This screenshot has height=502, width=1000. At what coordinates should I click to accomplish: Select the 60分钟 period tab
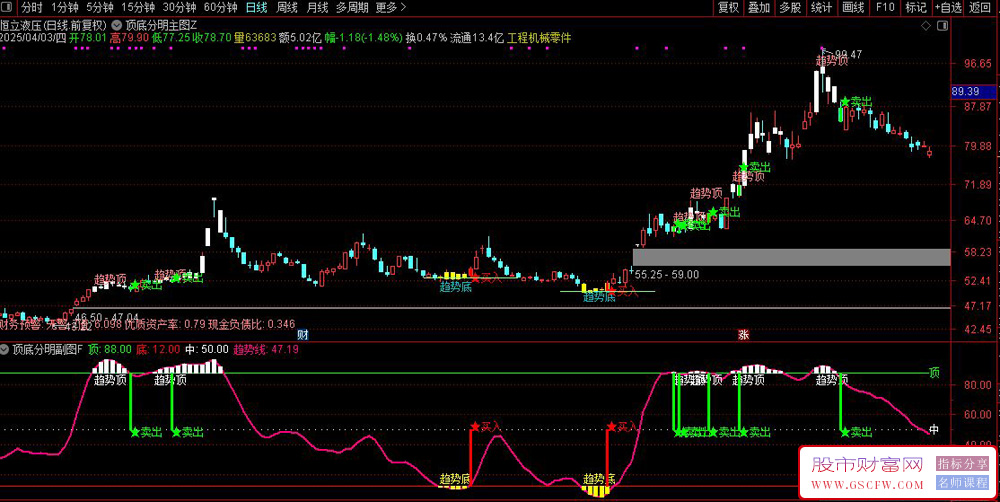pyautogui.click(x=221, y=8)
